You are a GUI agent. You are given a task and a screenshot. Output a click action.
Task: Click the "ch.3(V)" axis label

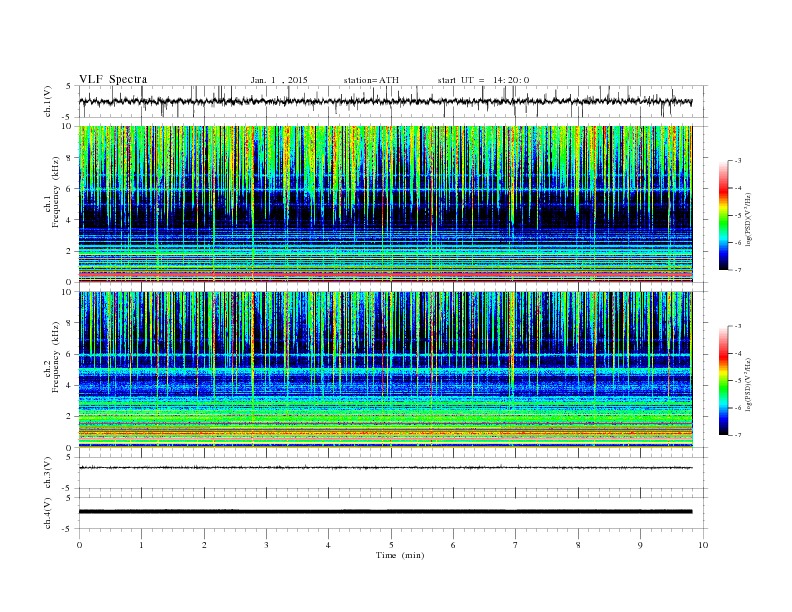coord(47,473)
